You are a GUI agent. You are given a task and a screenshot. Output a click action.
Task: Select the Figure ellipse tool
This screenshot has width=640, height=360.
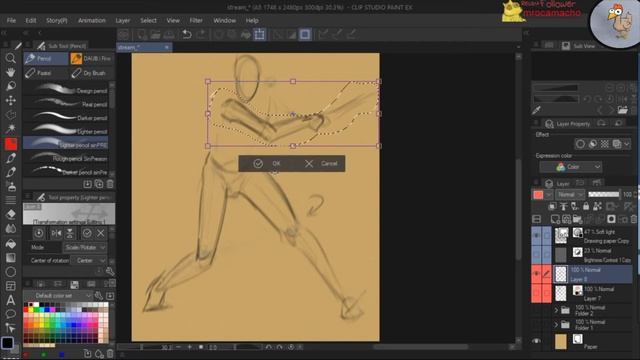(x=11, y=272)
